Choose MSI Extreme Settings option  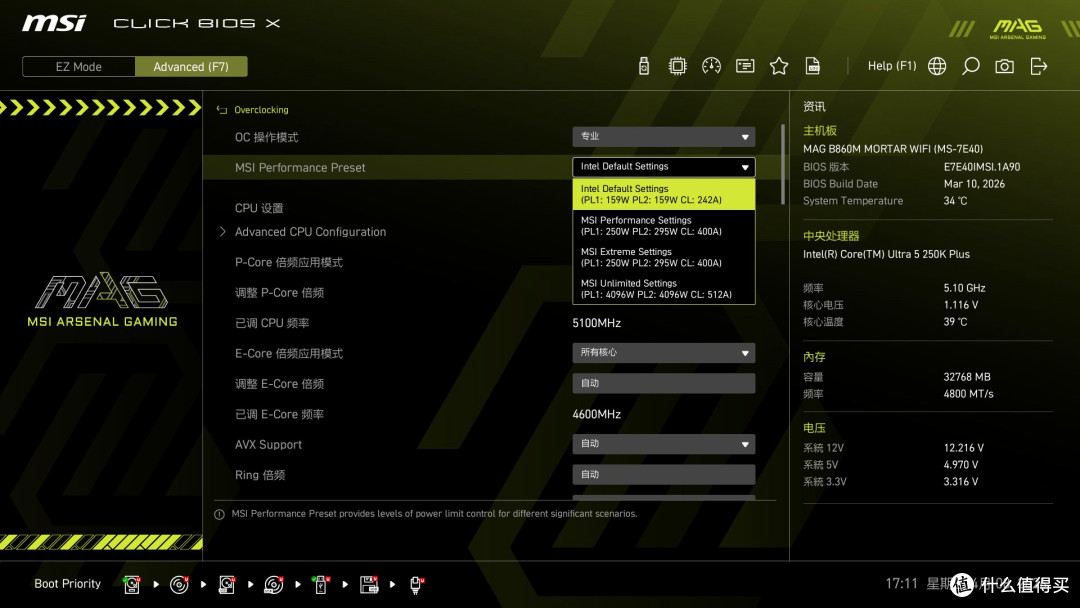(x=664, y=258)
